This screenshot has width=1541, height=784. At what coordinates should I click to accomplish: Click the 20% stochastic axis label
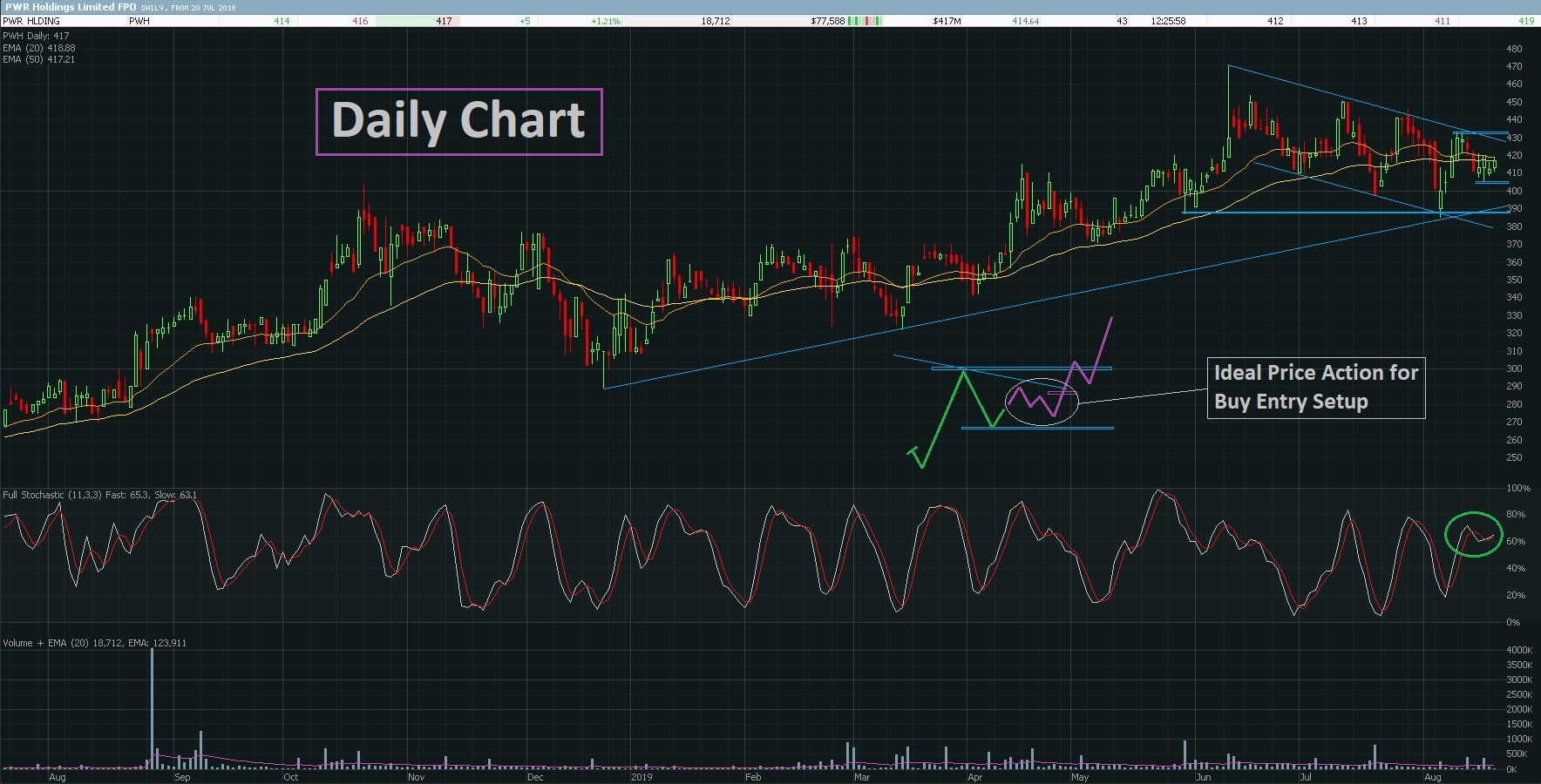point(1516,595)
